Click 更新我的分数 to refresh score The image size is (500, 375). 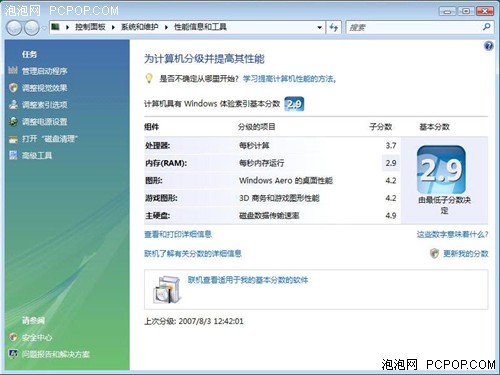coord(466,254)
